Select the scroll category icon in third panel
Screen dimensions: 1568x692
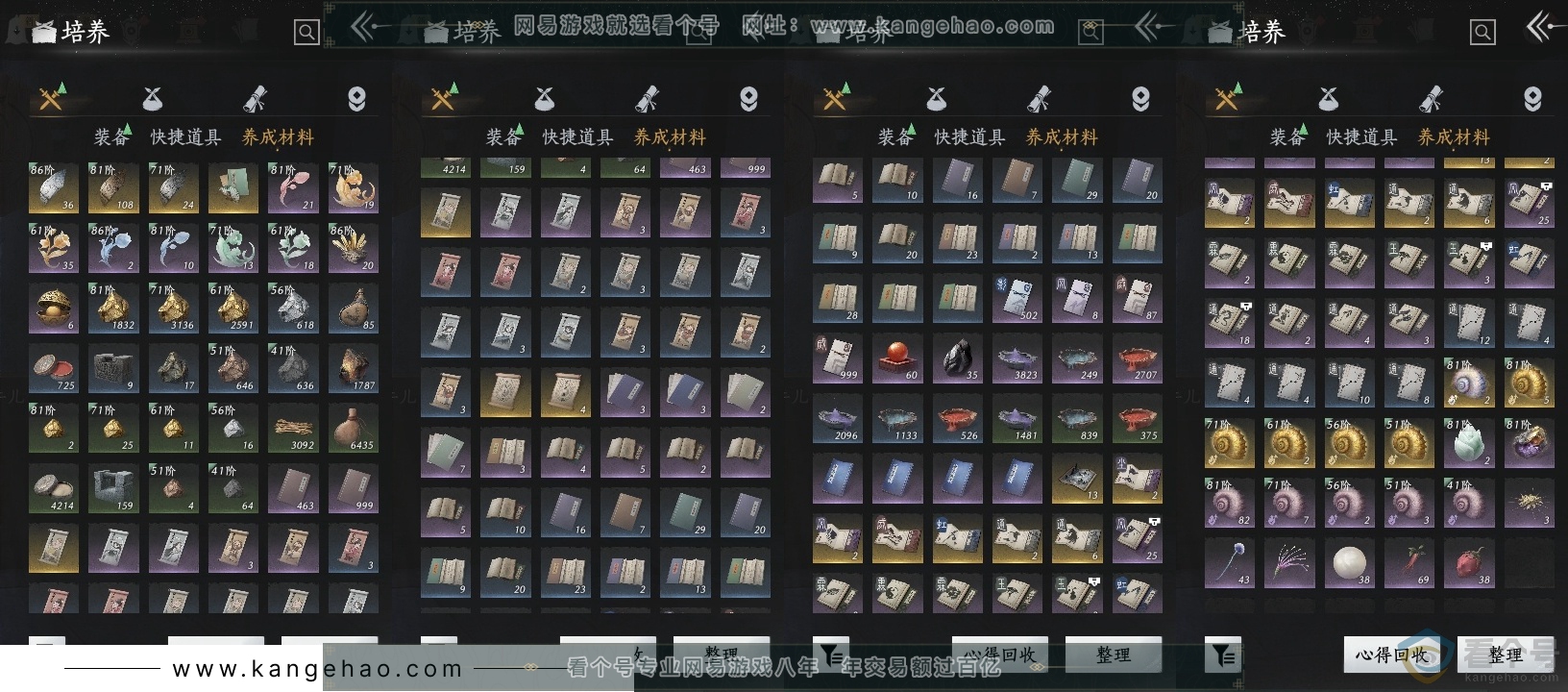[1039, 98]
